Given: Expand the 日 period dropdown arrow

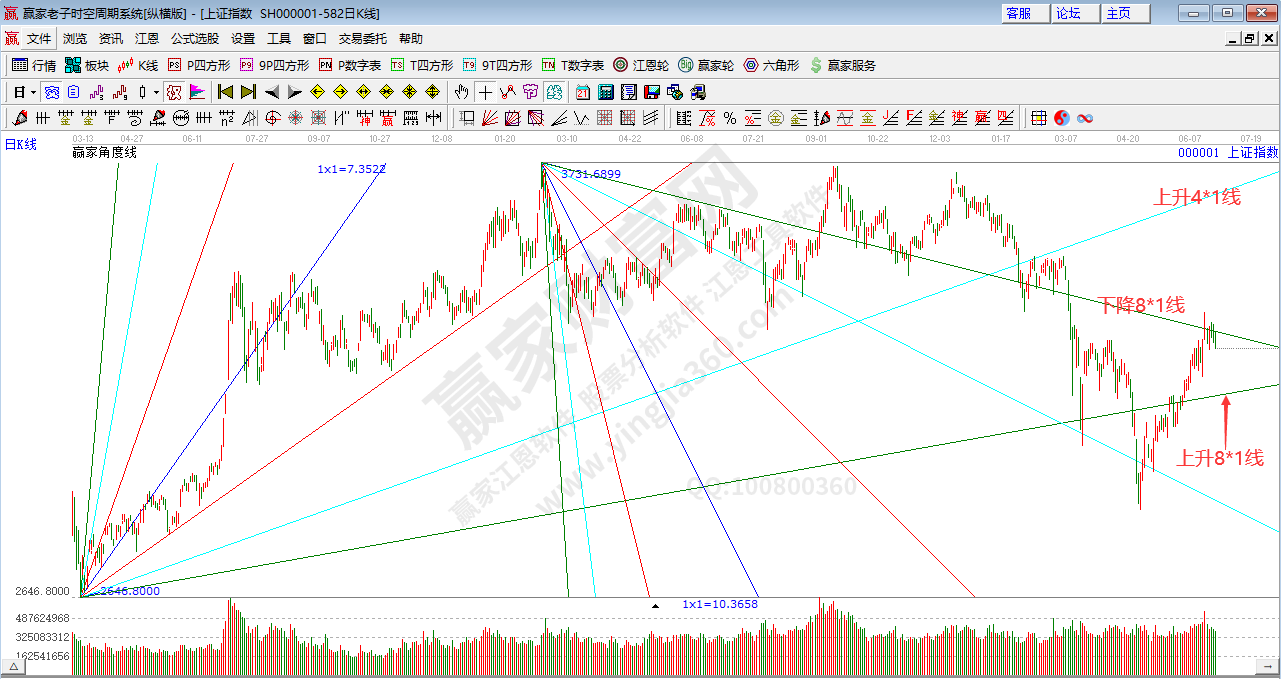Looking at the screenshot, I should click(33, 92).
